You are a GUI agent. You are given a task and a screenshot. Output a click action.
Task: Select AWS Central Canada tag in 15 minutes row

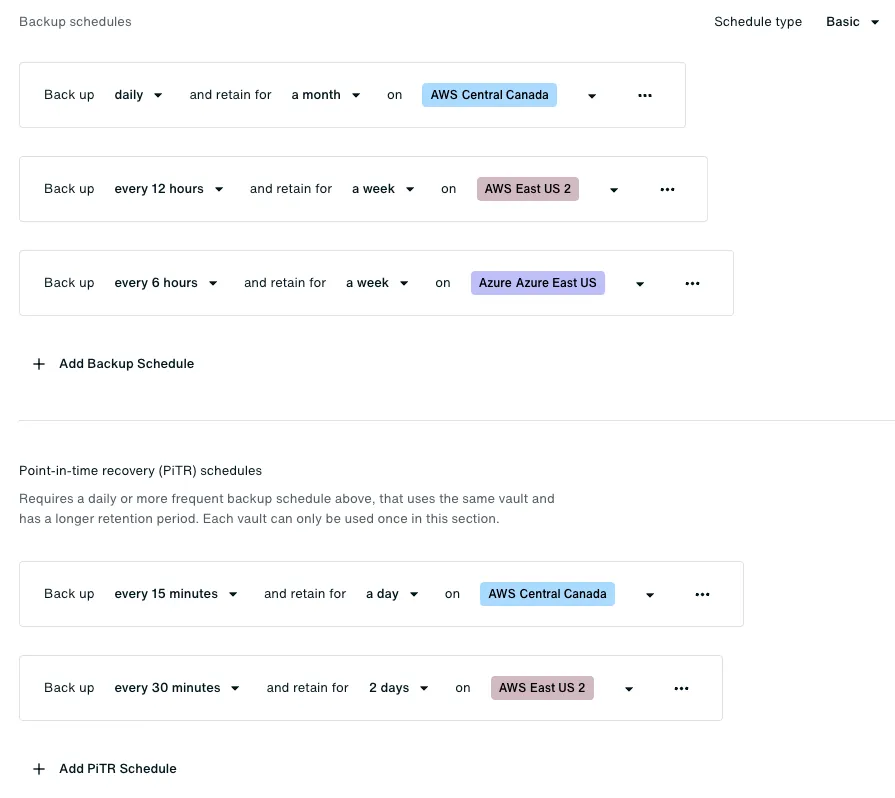(547, 594)
